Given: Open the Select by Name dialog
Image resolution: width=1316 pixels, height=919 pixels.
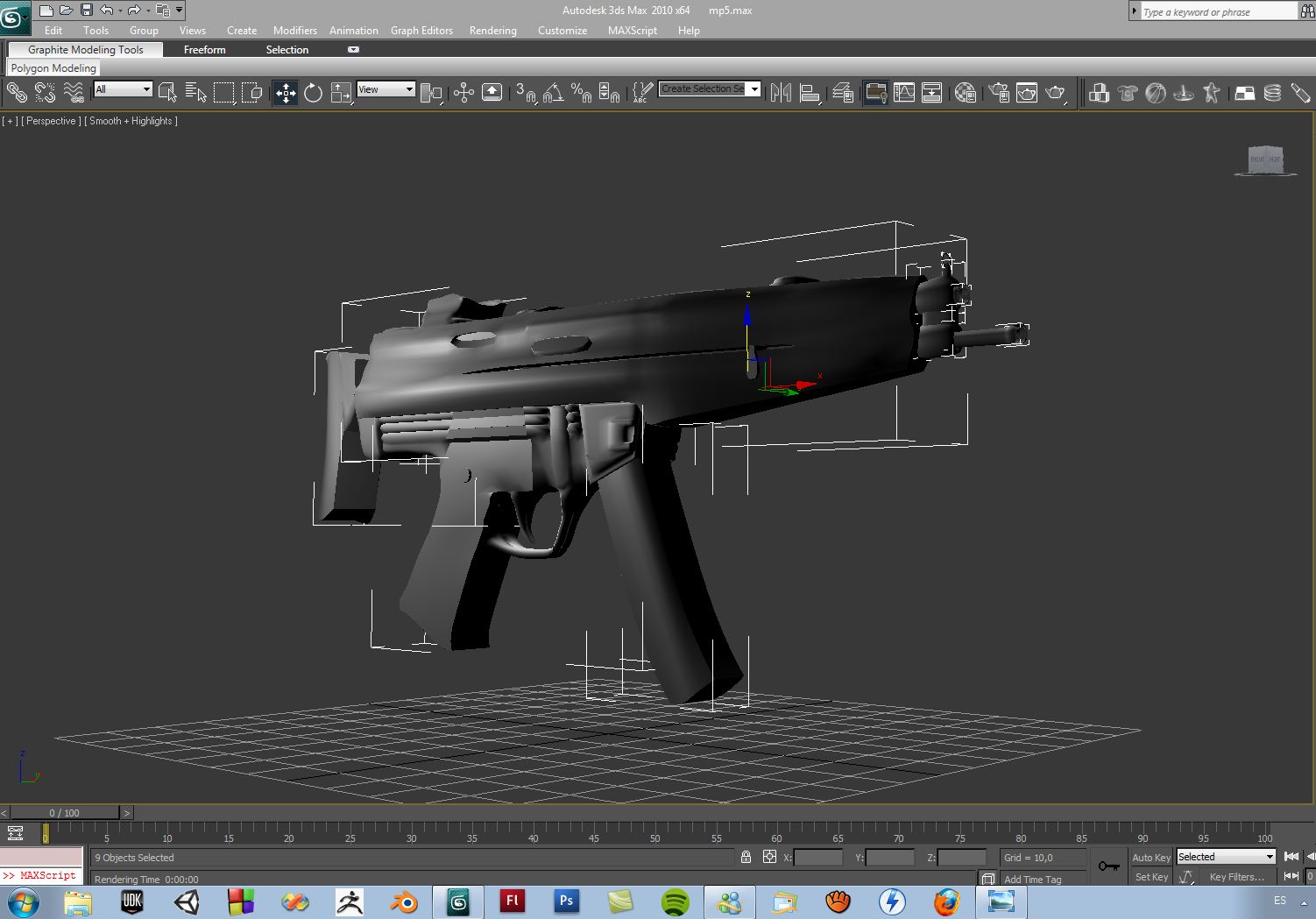Looking at the screenshot, I should point(195,92).
